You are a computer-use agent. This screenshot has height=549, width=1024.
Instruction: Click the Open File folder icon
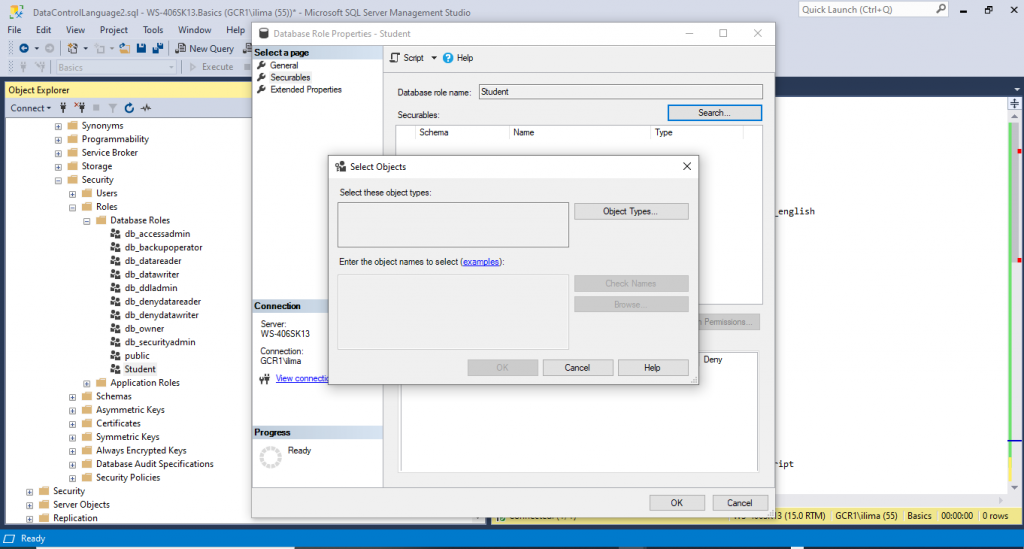coord(124,48)
